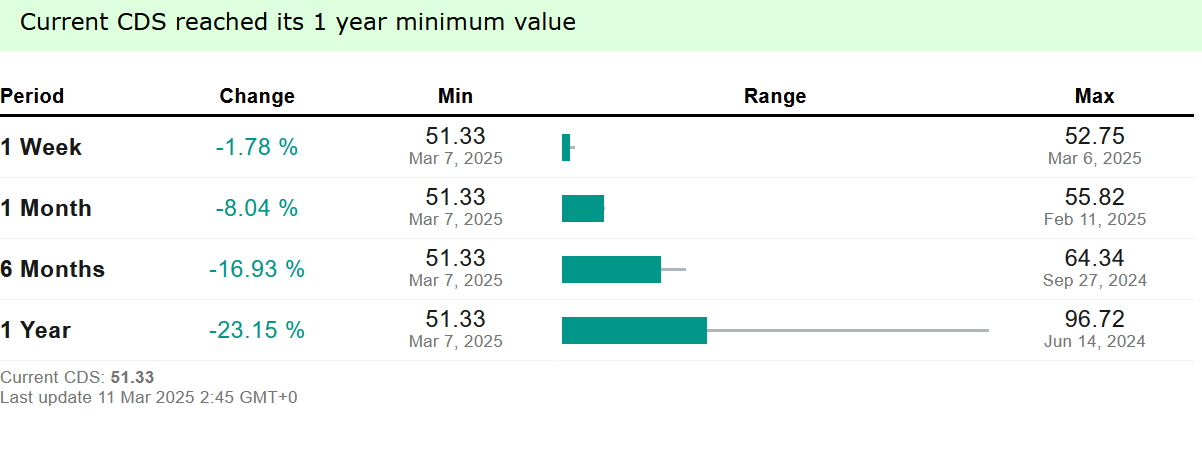Click the -16.93 % change value
1202x464 pixels.
pyautogui.click(x=257, y=270)
